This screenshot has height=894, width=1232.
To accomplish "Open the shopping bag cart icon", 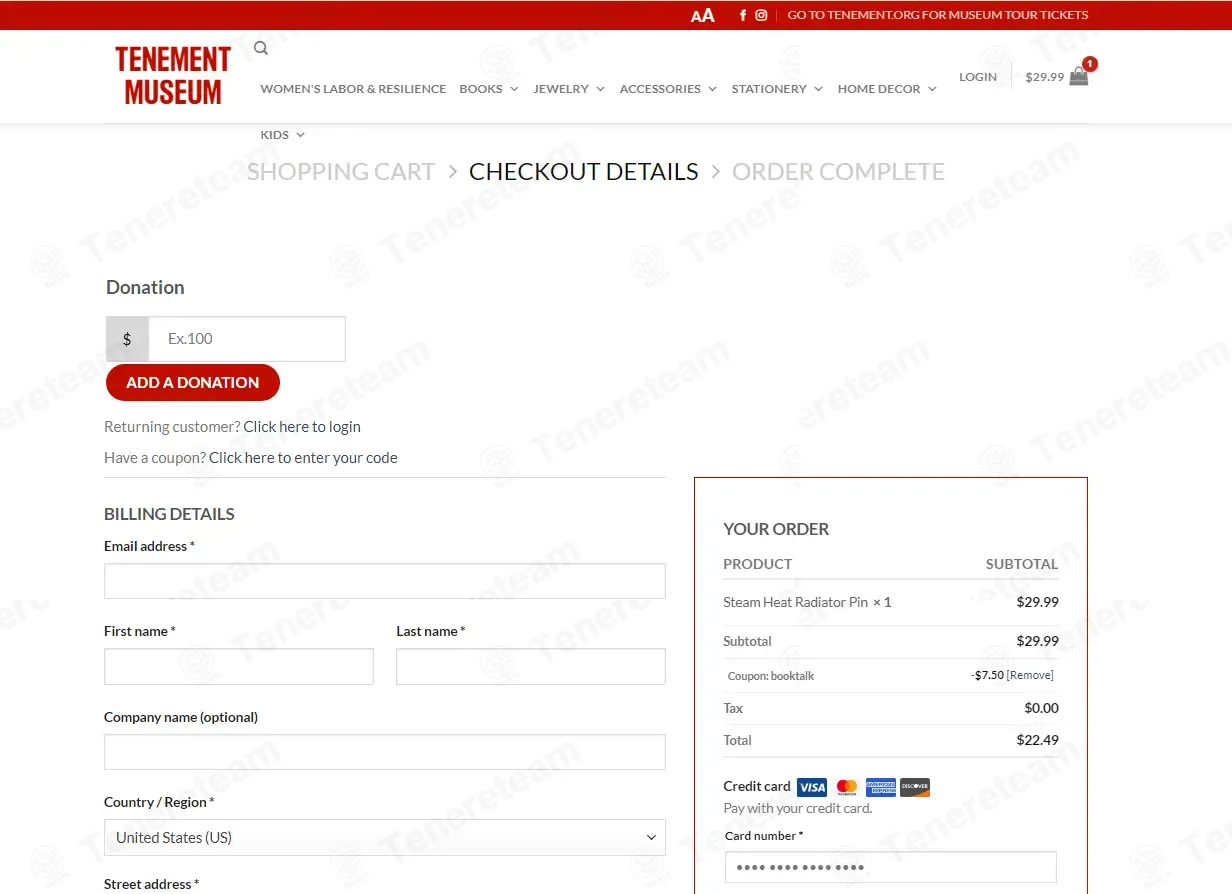I will [x=1079, y=76].
